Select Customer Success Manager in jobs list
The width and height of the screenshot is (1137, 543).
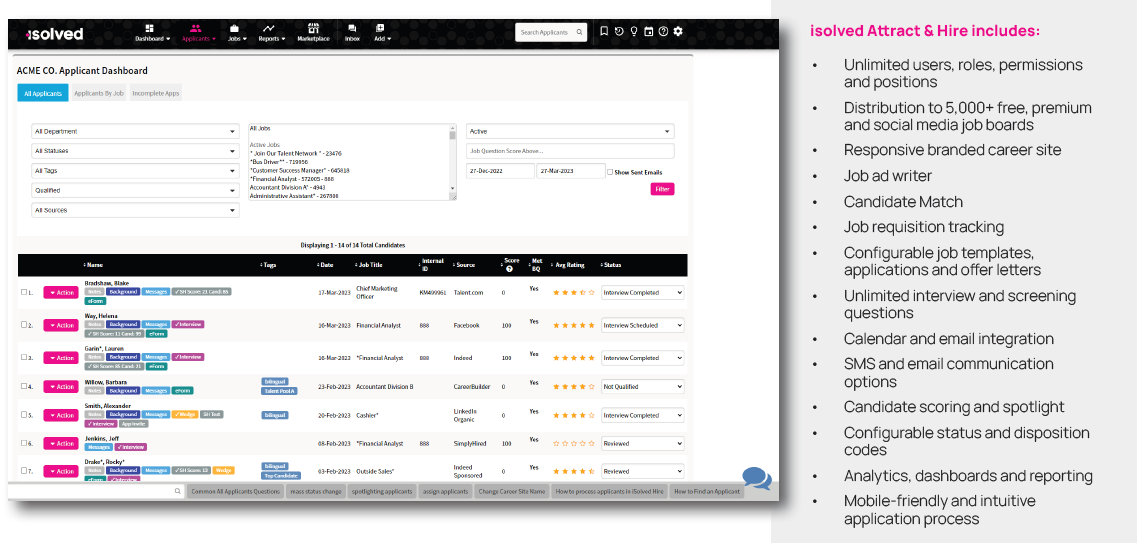click(x=299, y=170)
